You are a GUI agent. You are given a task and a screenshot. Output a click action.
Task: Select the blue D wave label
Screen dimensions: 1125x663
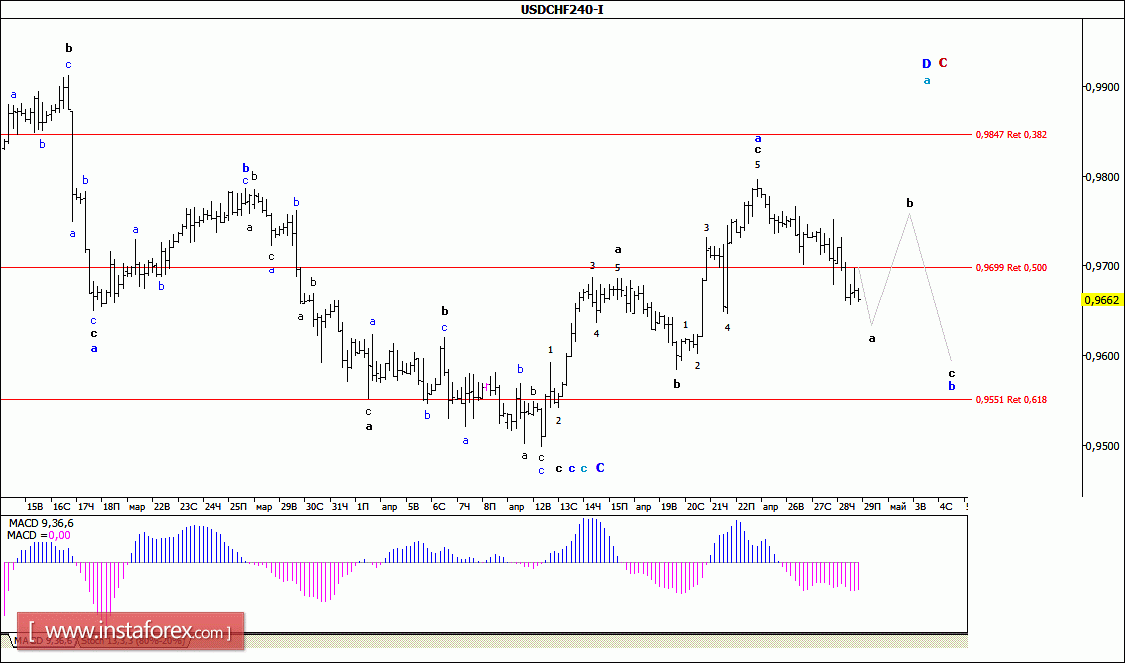(x=926, y=64)
